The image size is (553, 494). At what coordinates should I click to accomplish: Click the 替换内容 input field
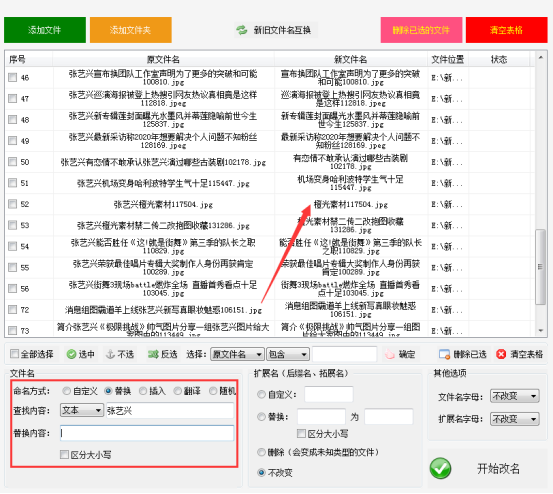point(147,433)
